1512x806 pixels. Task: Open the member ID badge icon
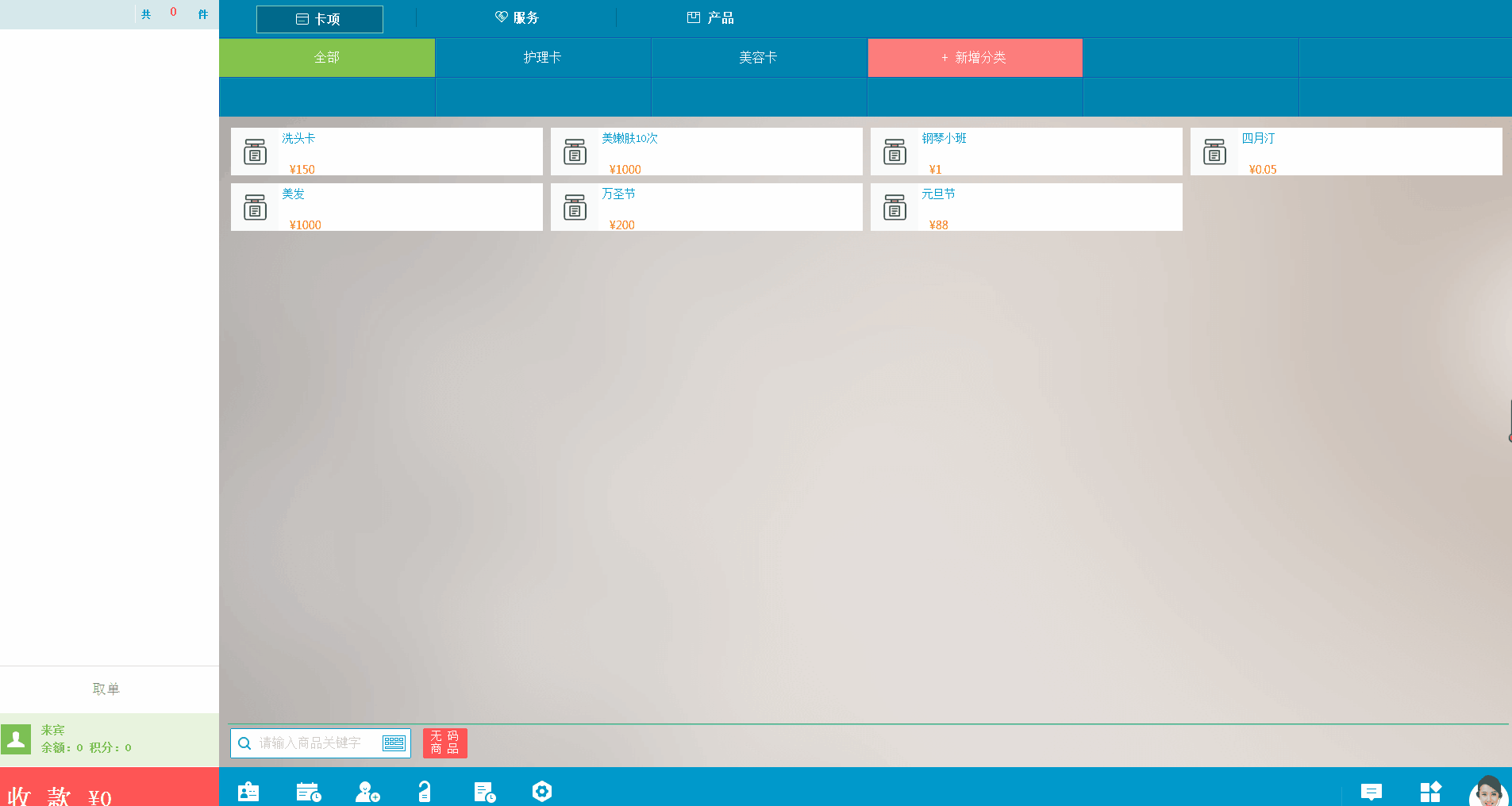click(x=248, y=792)
